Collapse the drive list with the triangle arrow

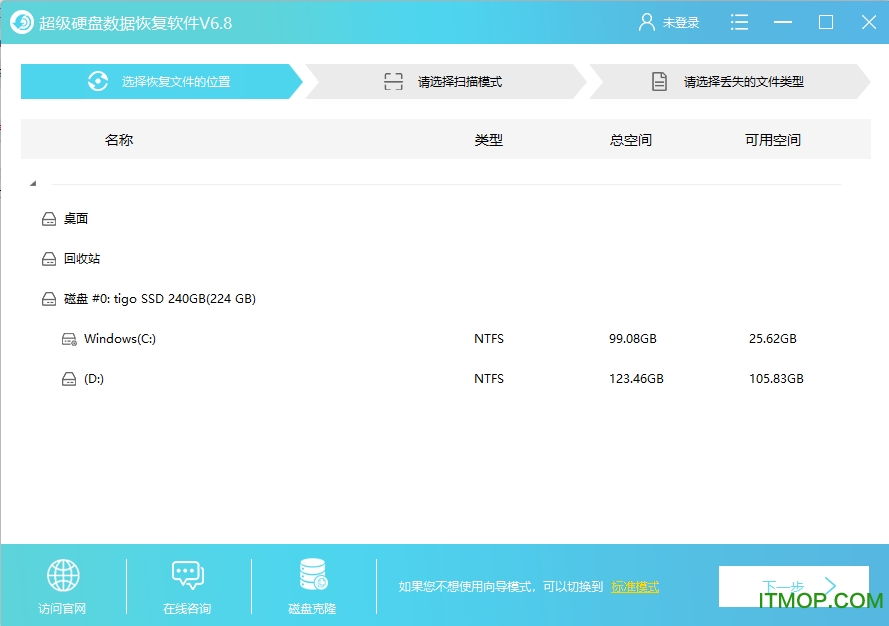33,184
